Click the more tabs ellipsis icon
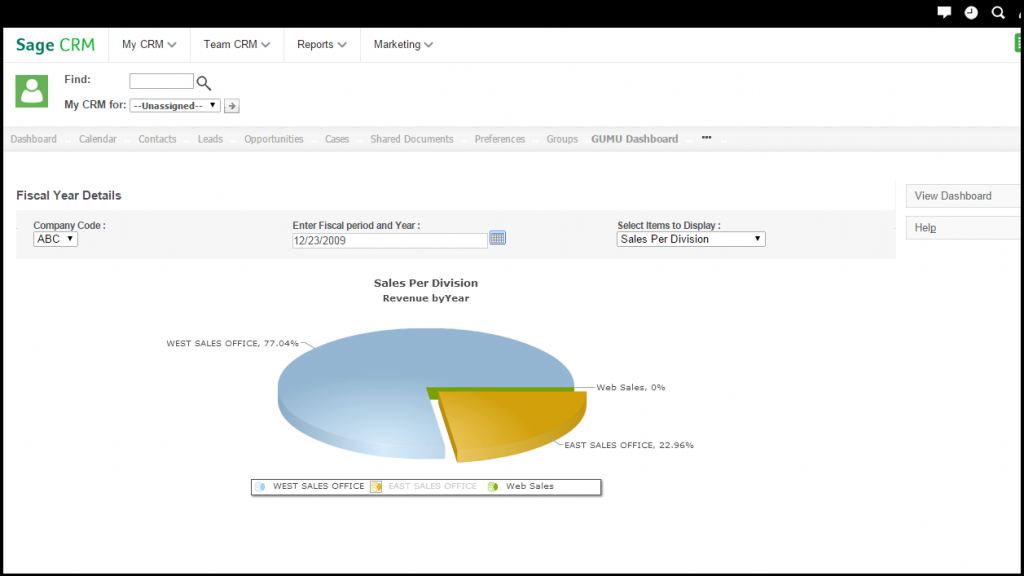1024x576 pixels. coord(707,138)
